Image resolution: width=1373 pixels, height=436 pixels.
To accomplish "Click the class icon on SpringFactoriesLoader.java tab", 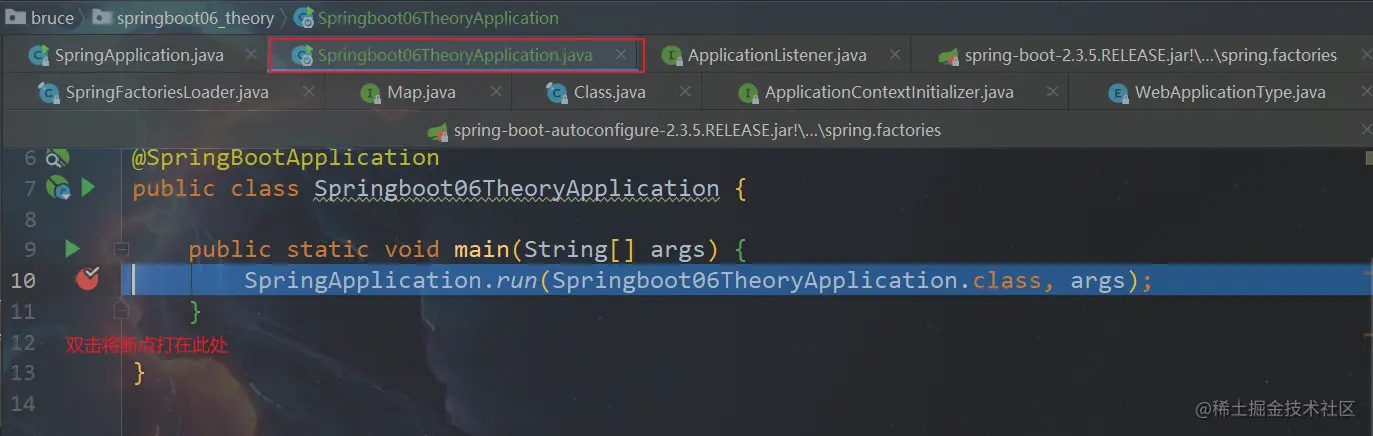I will [49, 93].
